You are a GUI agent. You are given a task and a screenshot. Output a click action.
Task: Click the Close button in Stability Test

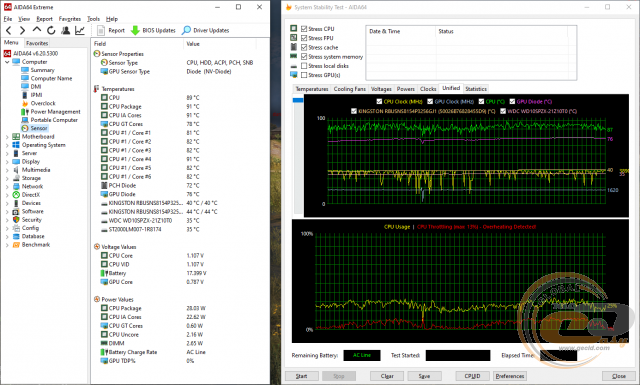click(619, 376)
